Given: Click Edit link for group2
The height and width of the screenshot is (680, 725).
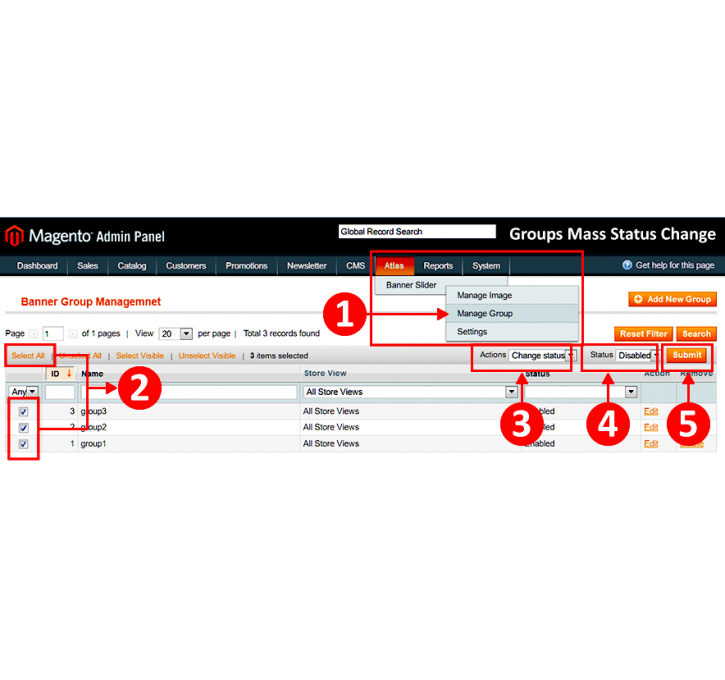Looking at the screenshot, I should [651, 427].
